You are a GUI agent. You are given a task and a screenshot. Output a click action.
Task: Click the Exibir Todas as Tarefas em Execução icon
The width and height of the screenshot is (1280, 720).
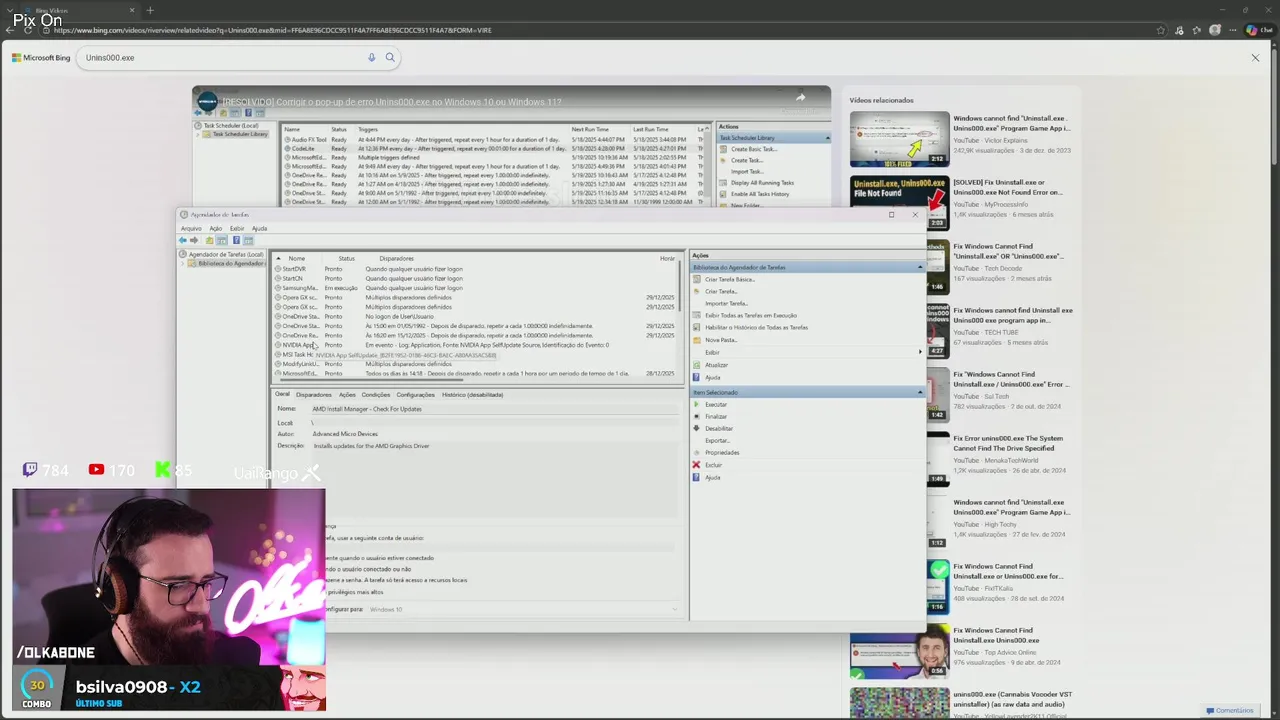click(x=697, y=315)
